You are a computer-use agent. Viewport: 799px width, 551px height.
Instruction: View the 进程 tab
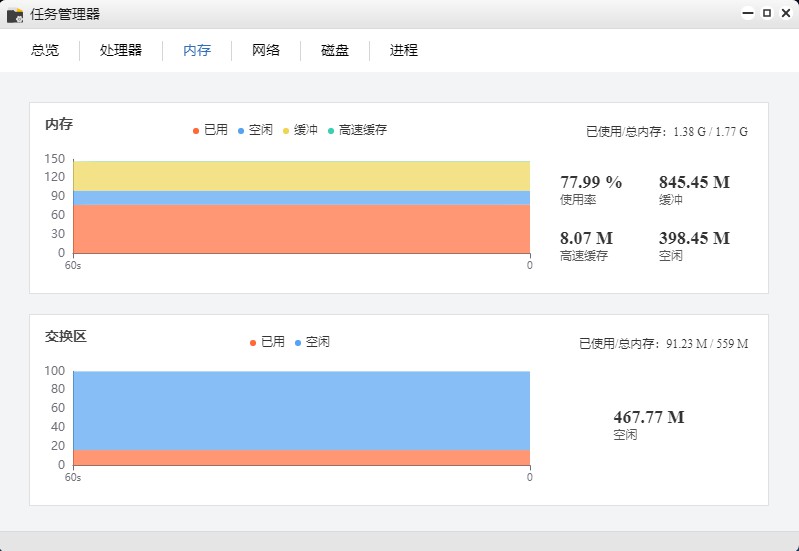(404, 50)
